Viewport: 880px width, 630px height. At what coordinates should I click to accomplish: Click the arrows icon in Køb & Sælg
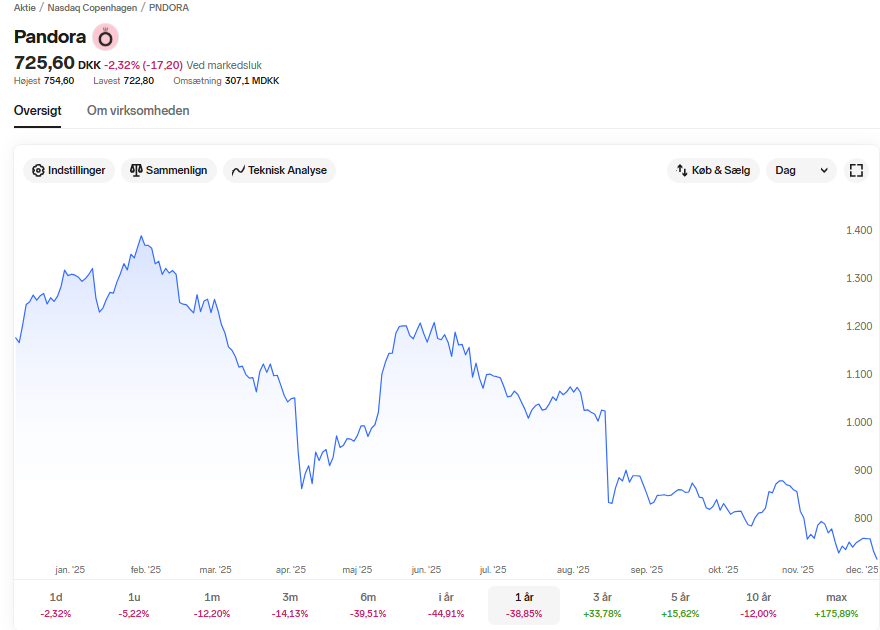(682, 170)
